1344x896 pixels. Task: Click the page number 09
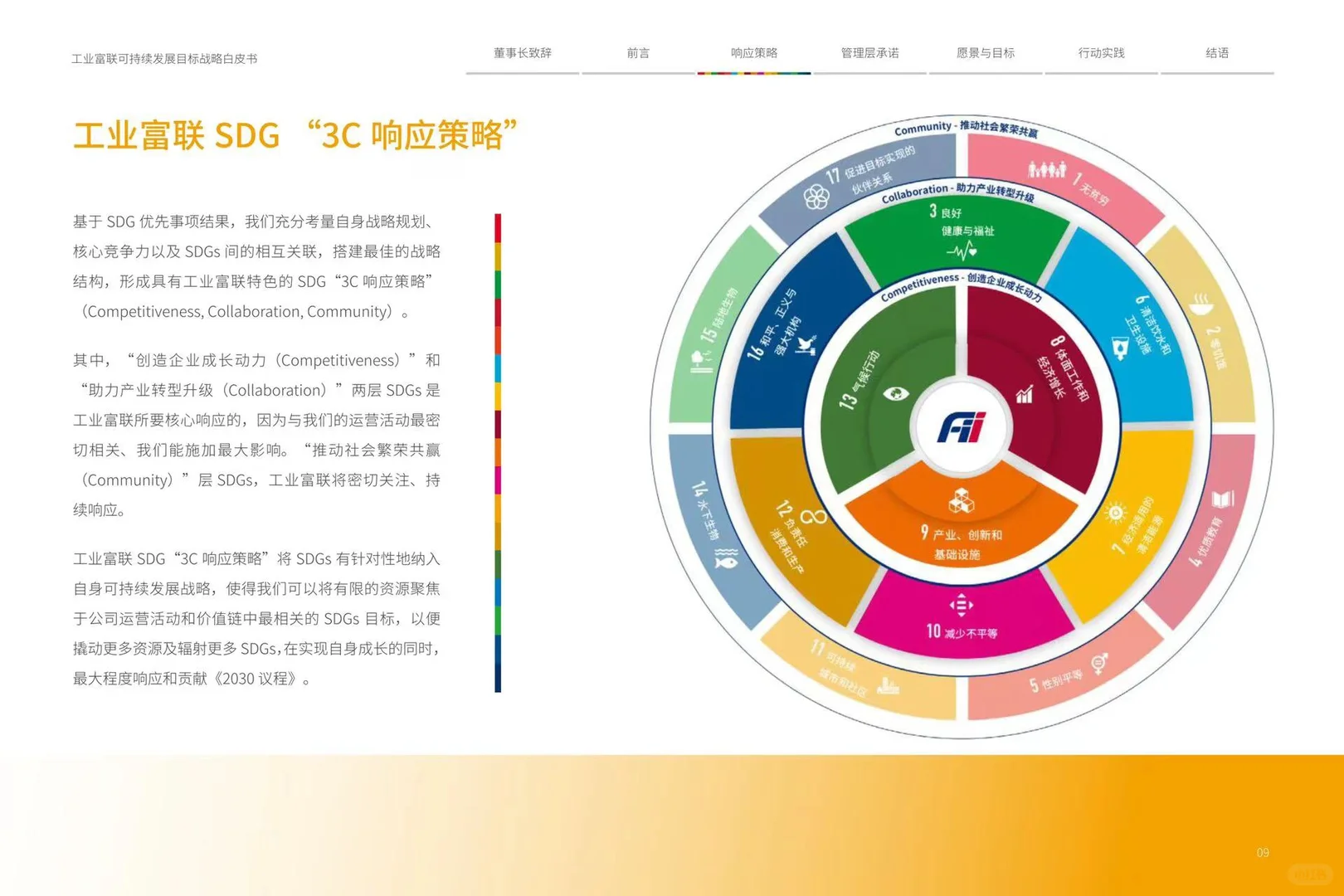(x=1263, y=853)
